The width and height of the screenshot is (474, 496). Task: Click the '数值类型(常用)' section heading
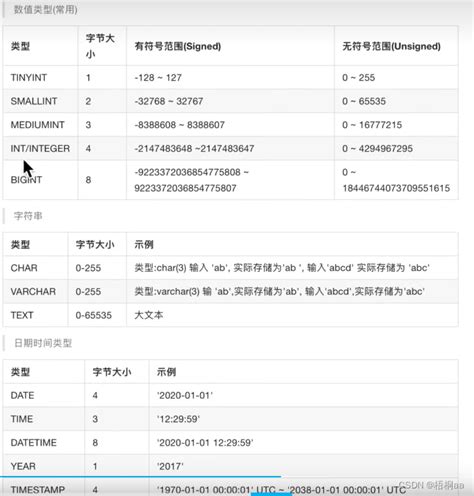point(46,10)
